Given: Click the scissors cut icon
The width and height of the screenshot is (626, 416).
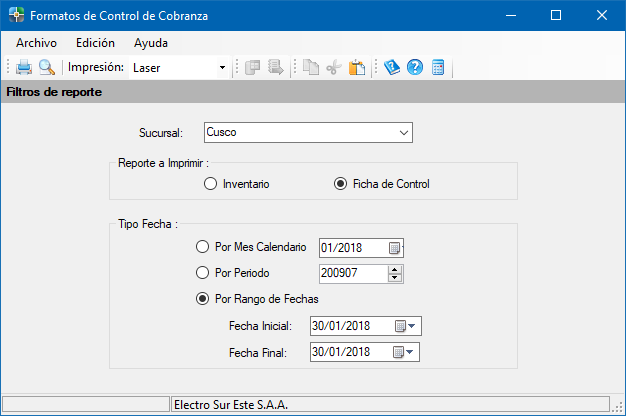Looking at the screenshot, I should [334, 67].
